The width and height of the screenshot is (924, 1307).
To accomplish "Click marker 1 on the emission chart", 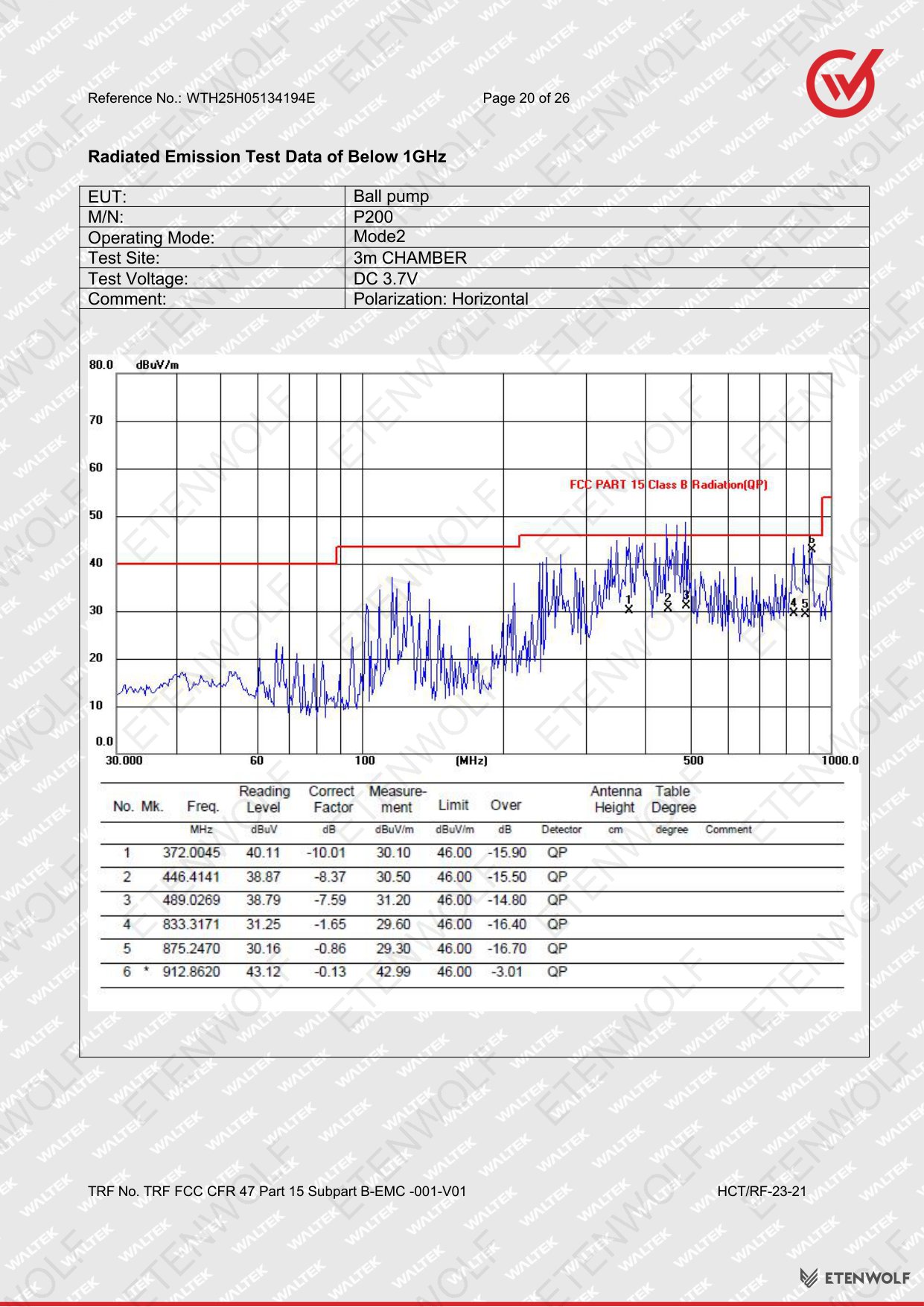I will pyautogui.click(x=628, y=604).
